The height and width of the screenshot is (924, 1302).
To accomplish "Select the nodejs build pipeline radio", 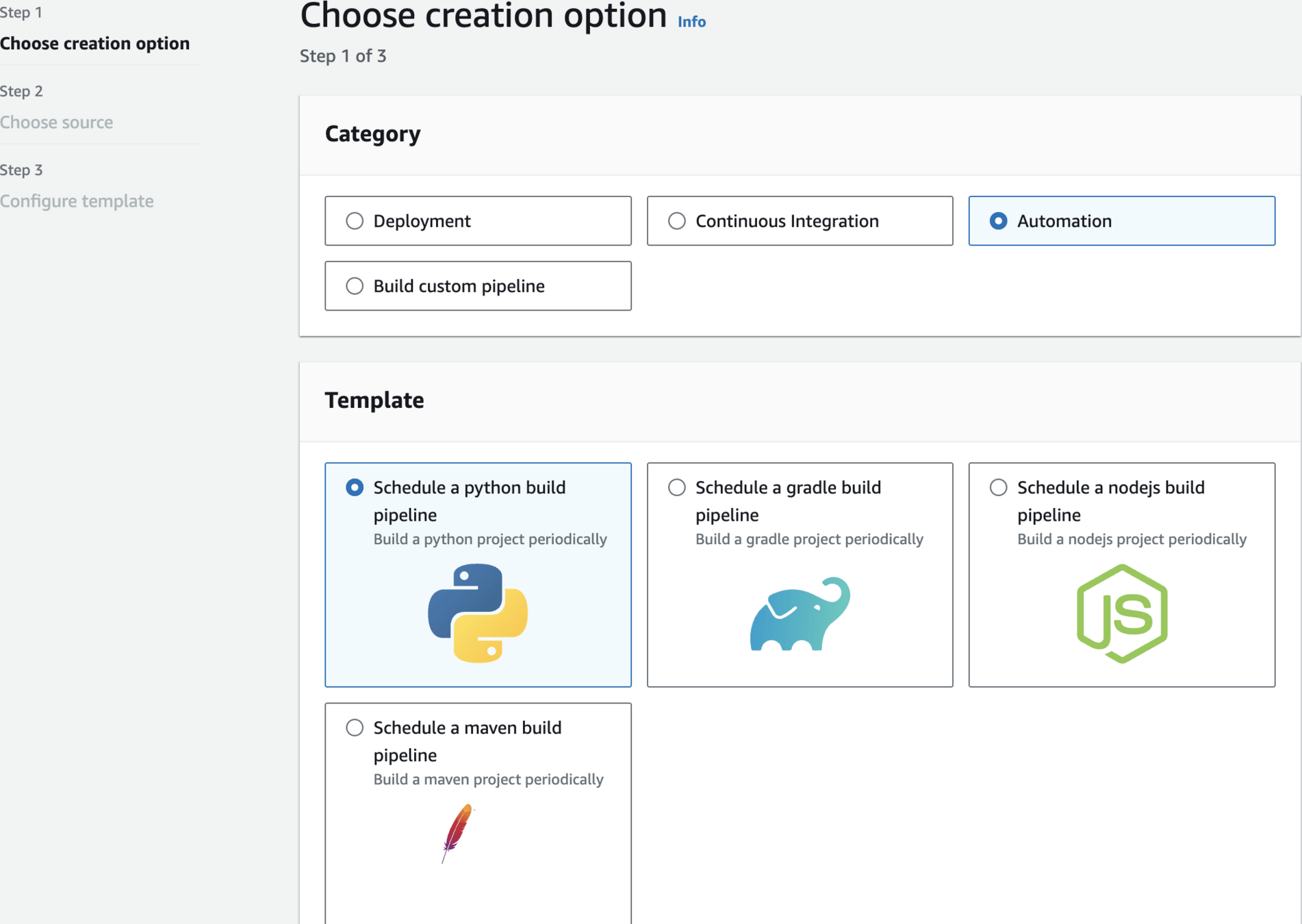I will click(x=998, y=487).
